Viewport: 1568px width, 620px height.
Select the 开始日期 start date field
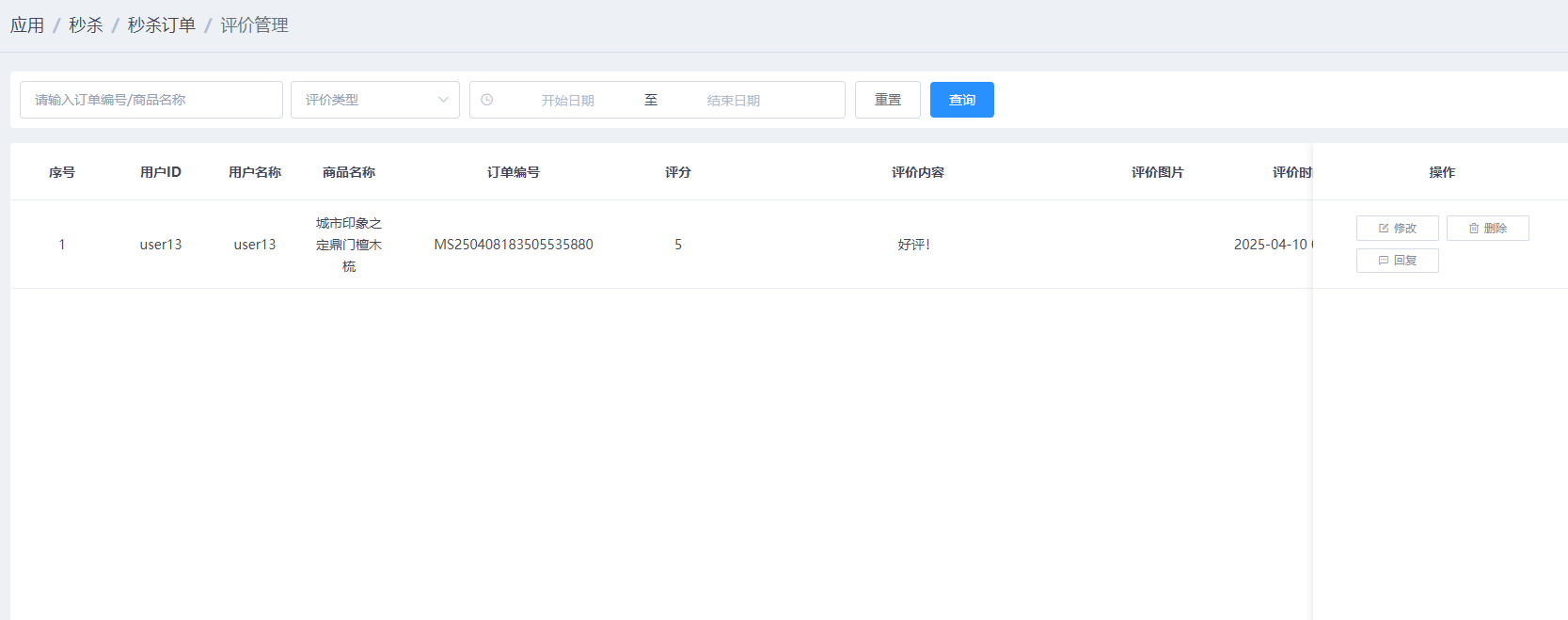(567, 101)
